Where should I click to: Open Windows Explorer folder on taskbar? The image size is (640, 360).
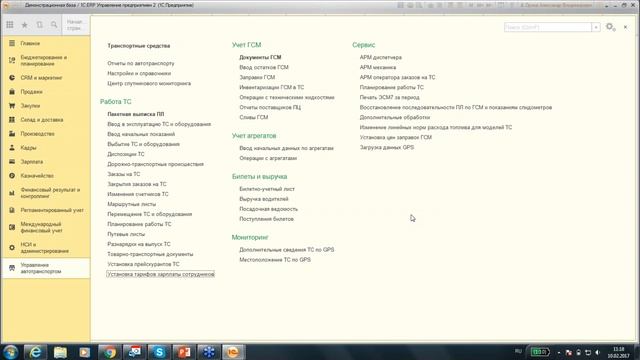pyautogui.click(x=60, y=352)
